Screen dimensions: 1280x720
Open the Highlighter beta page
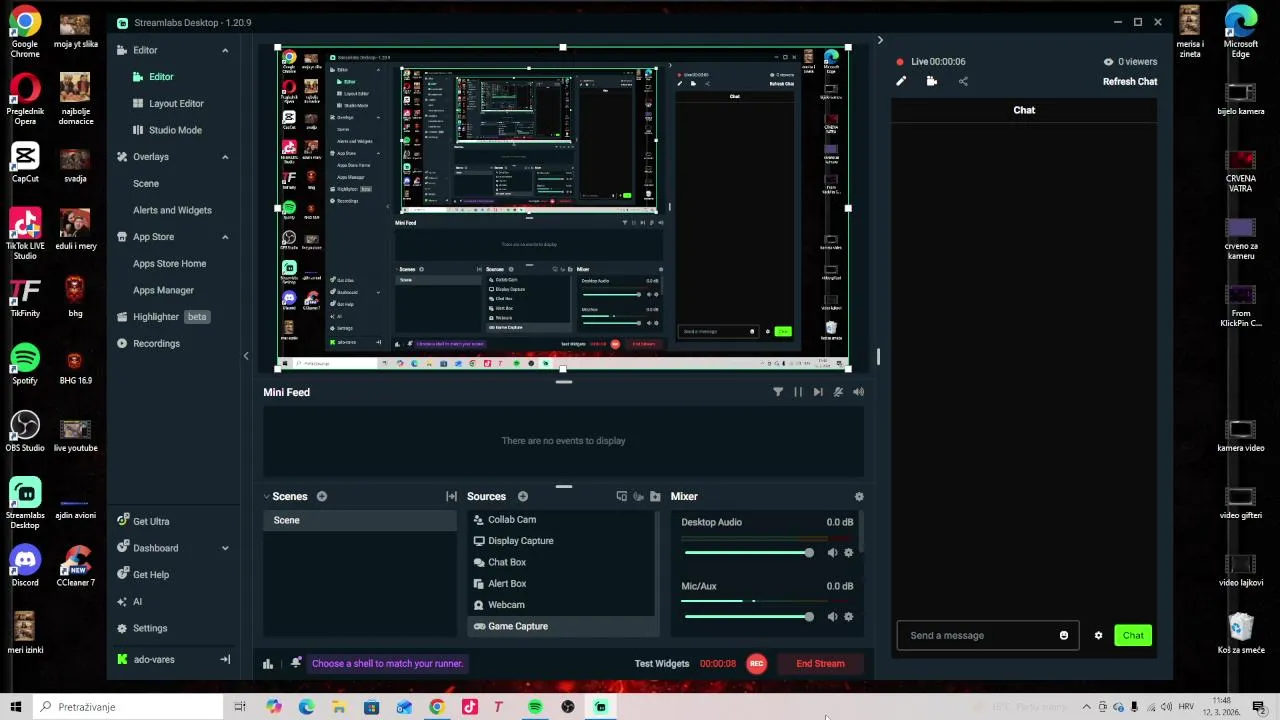click(x=162, y=317)
